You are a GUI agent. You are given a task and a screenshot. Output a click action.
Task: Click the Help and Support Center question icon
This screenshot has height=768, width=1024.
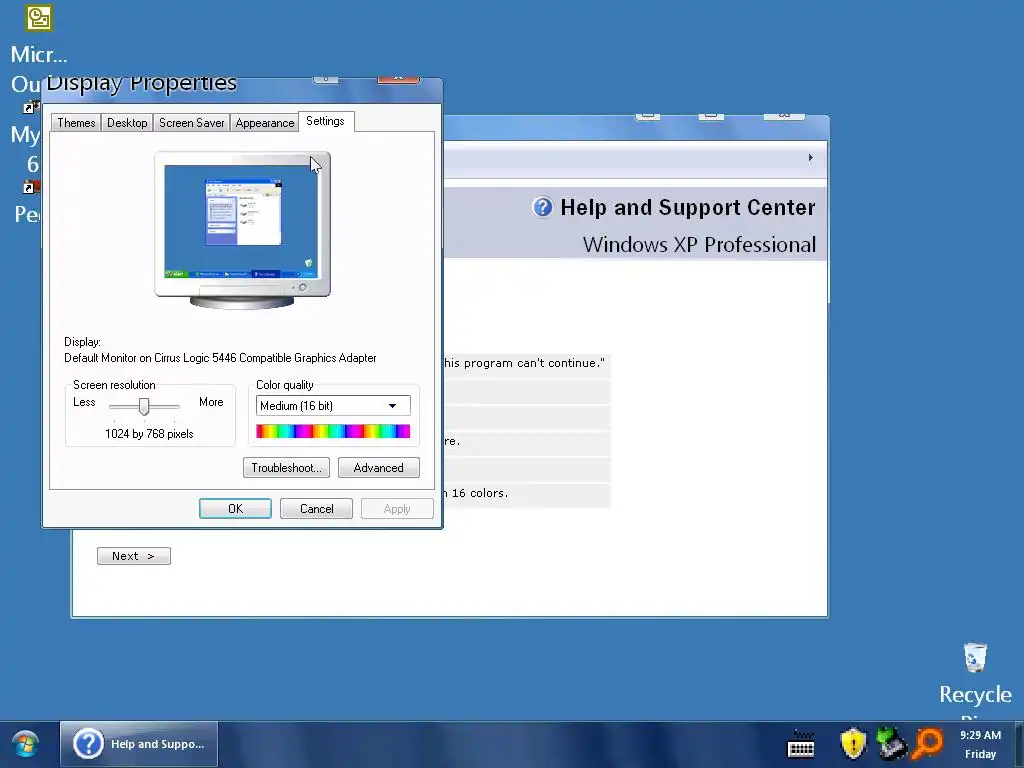coord(542,207)
